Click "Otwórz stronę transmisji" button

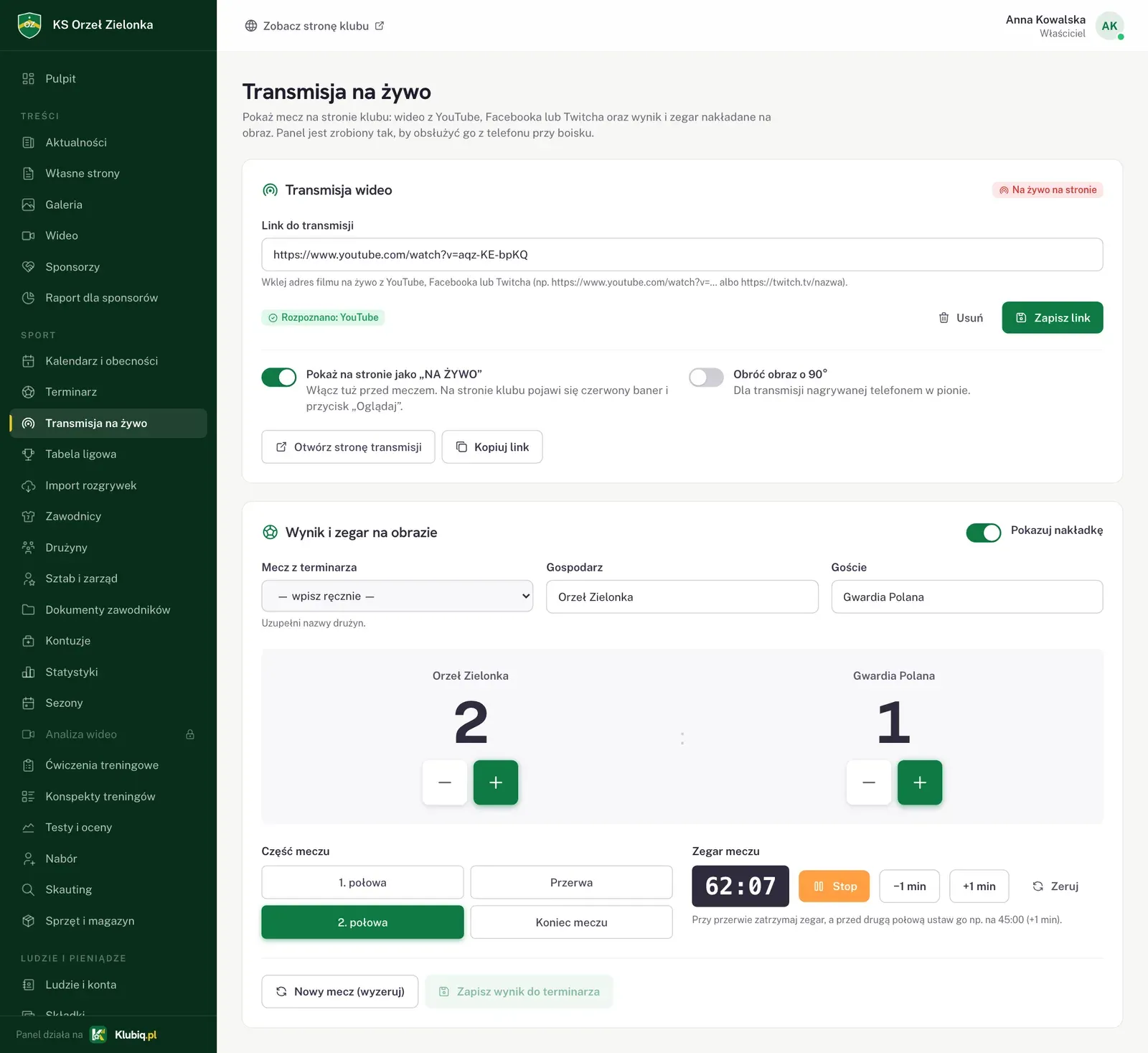349,447
